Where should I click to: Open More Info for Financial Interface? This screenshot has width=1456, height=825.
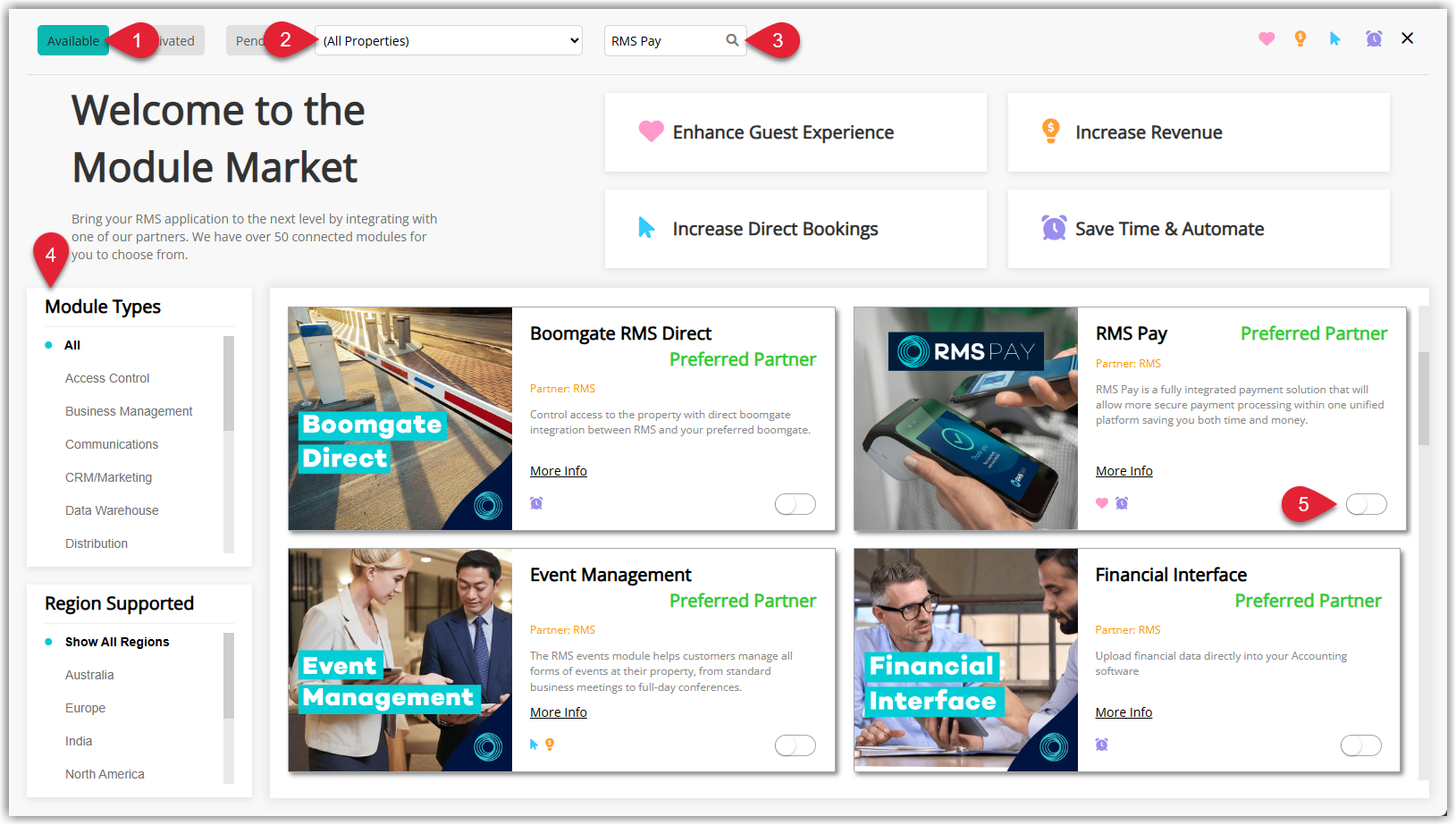tap(1124, 712)
